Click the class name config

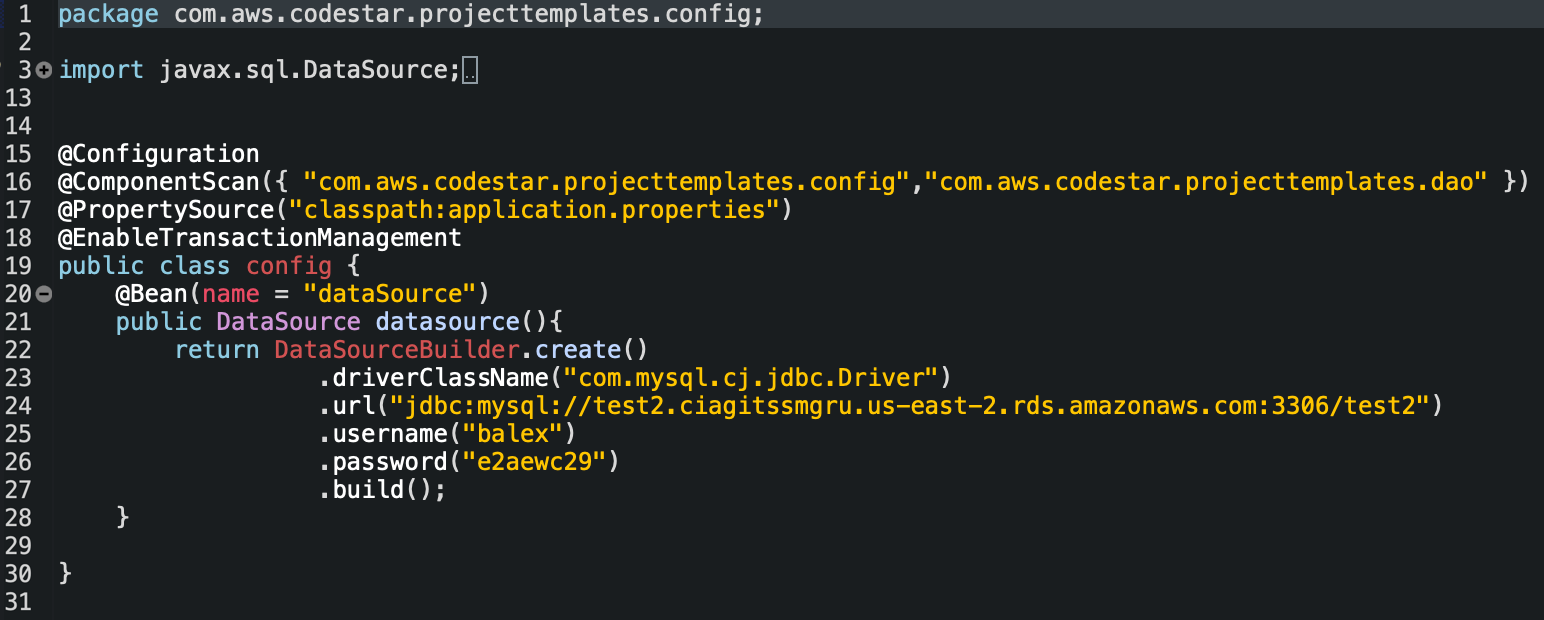click(x=289, y=266)
